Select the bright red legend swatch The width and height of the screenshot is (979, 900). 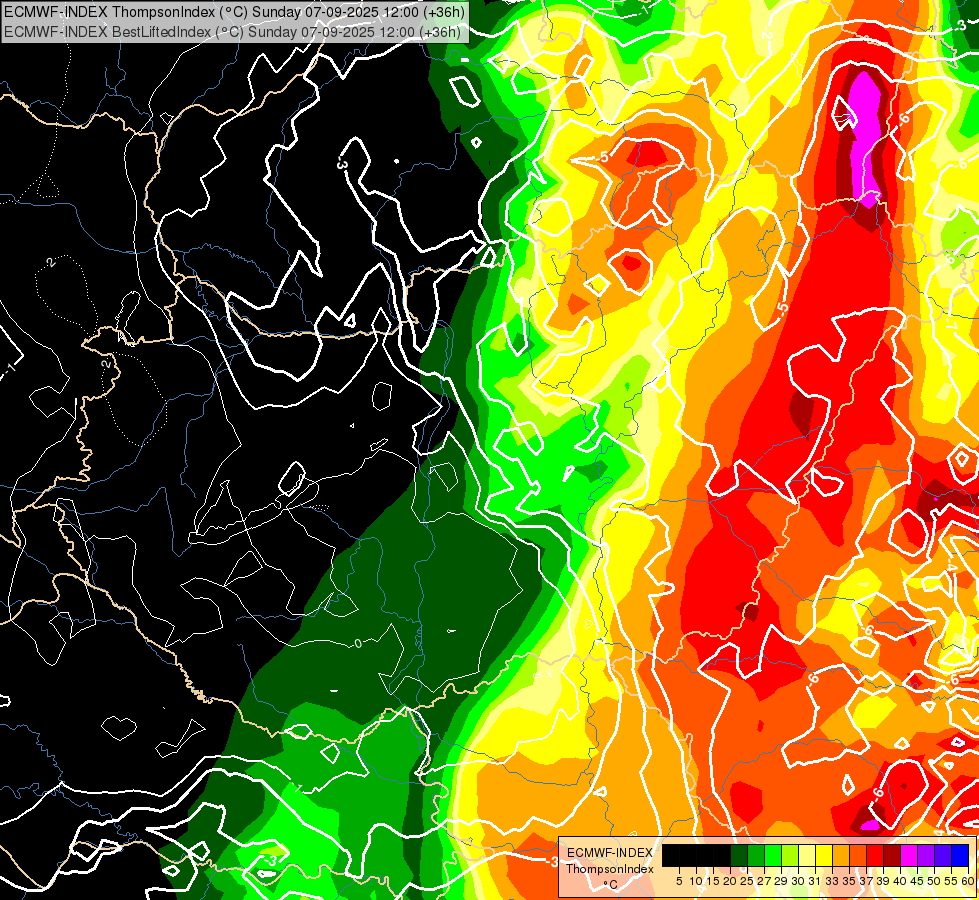[x=875, y=855]
